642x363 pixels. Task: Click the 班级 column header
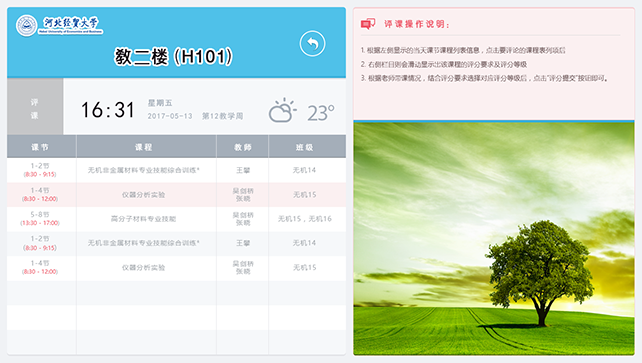coord(305,147)
